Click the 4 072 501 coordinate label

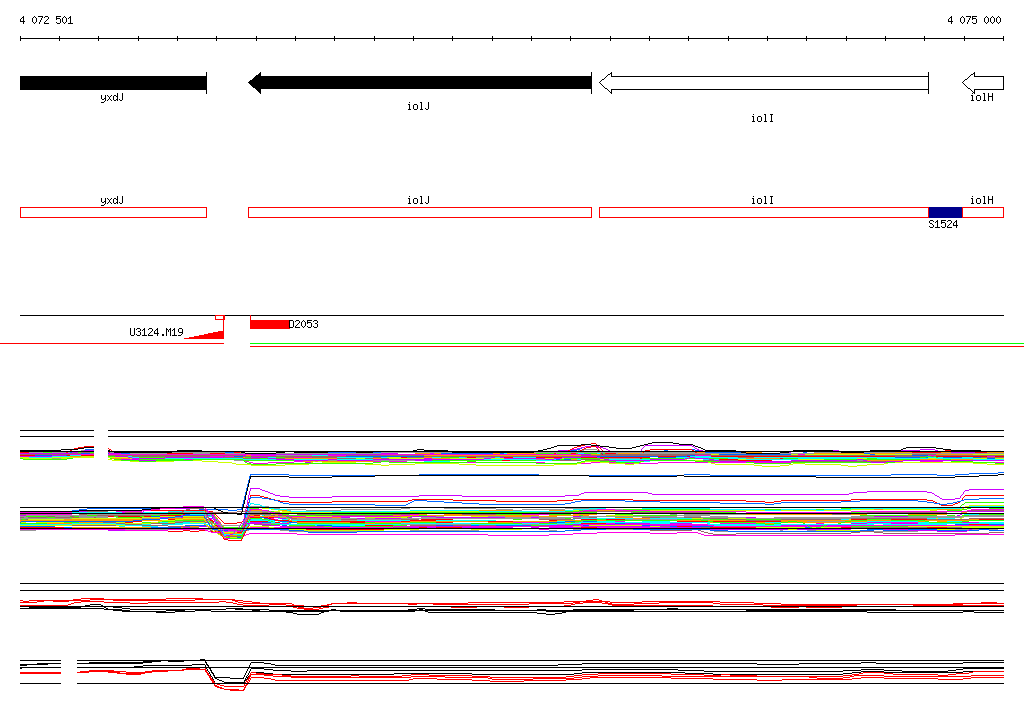click(x=46, y=20)
